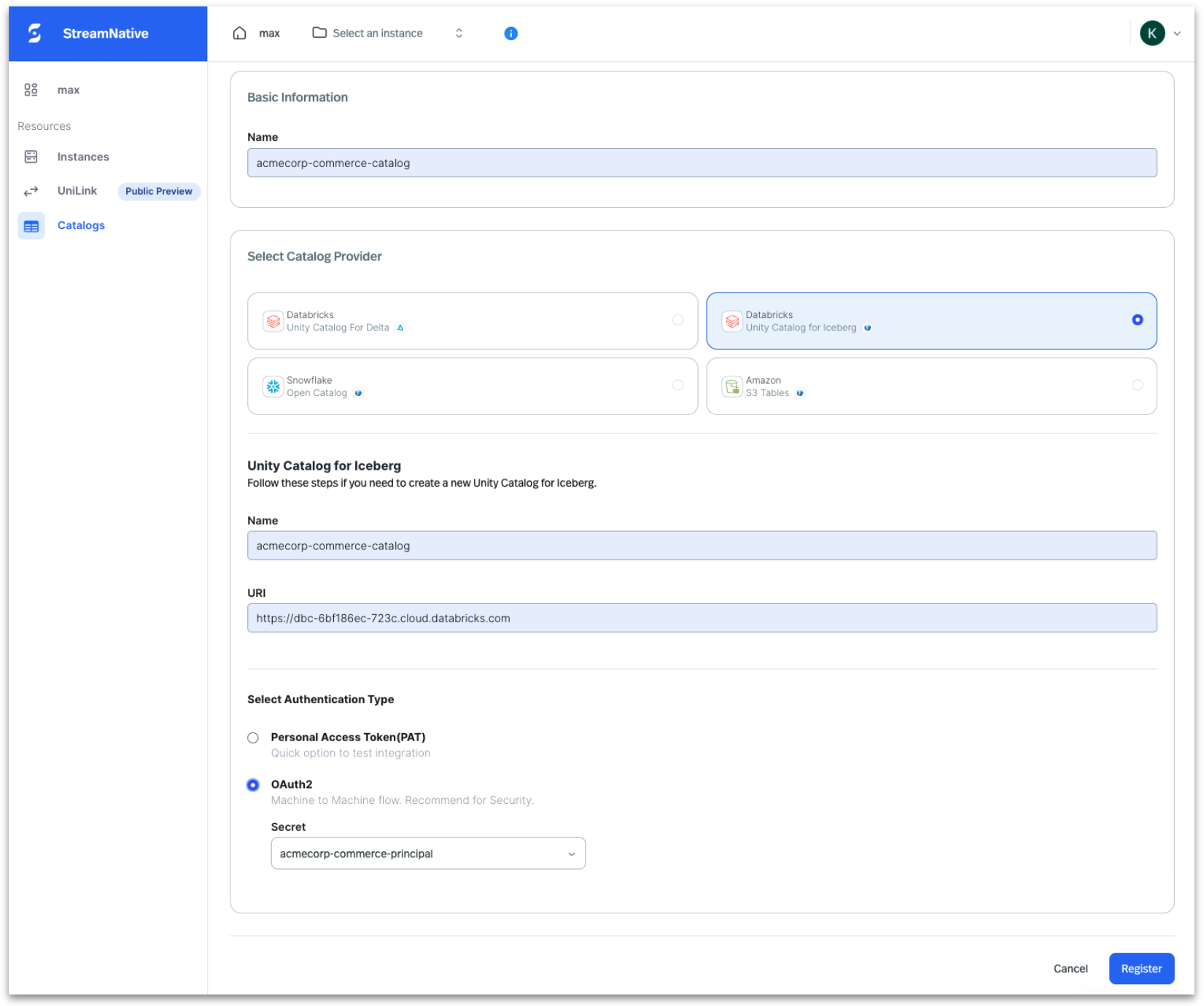
Task: Click max in the breadcrumb
Action: point(270,33)
